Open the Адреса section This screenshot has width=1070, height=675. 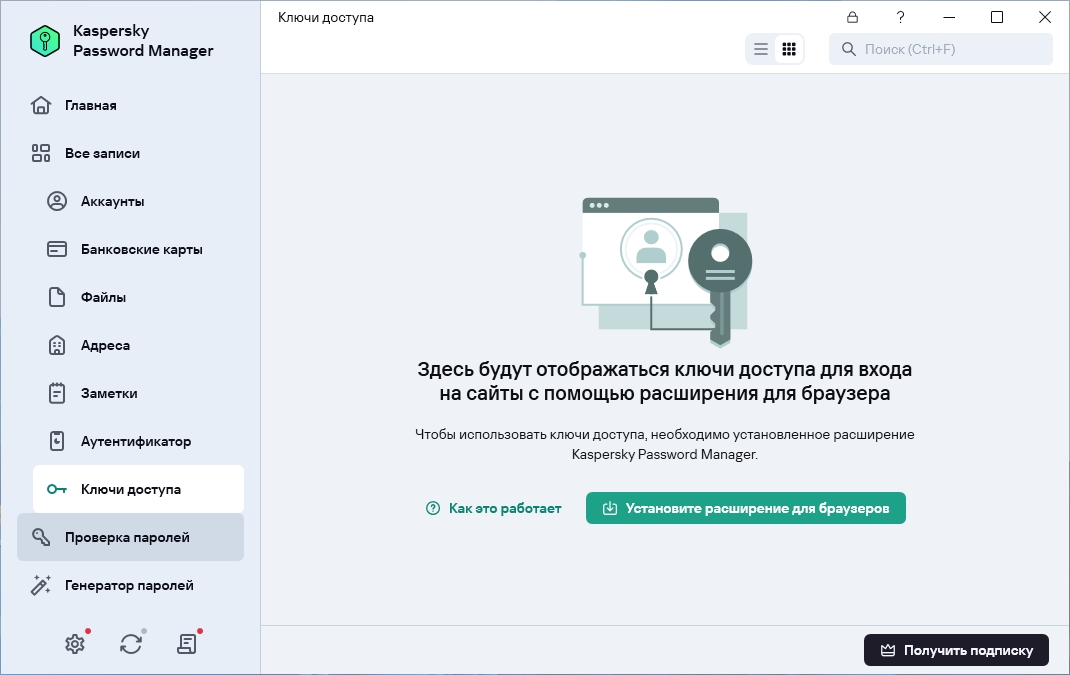pyautogui.click(x=138, y=345)
